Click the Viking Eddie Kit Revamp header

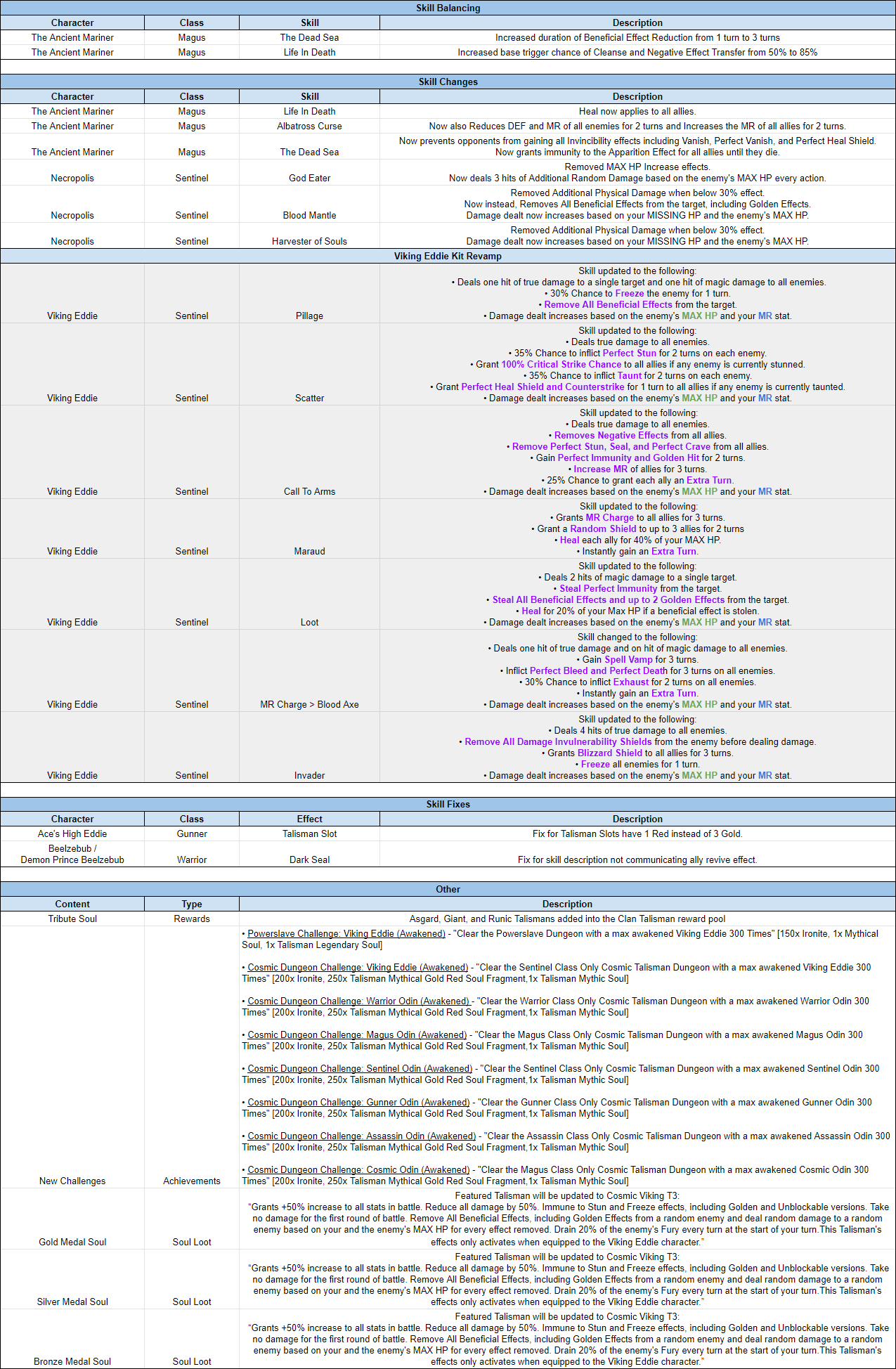click(448, 256)
